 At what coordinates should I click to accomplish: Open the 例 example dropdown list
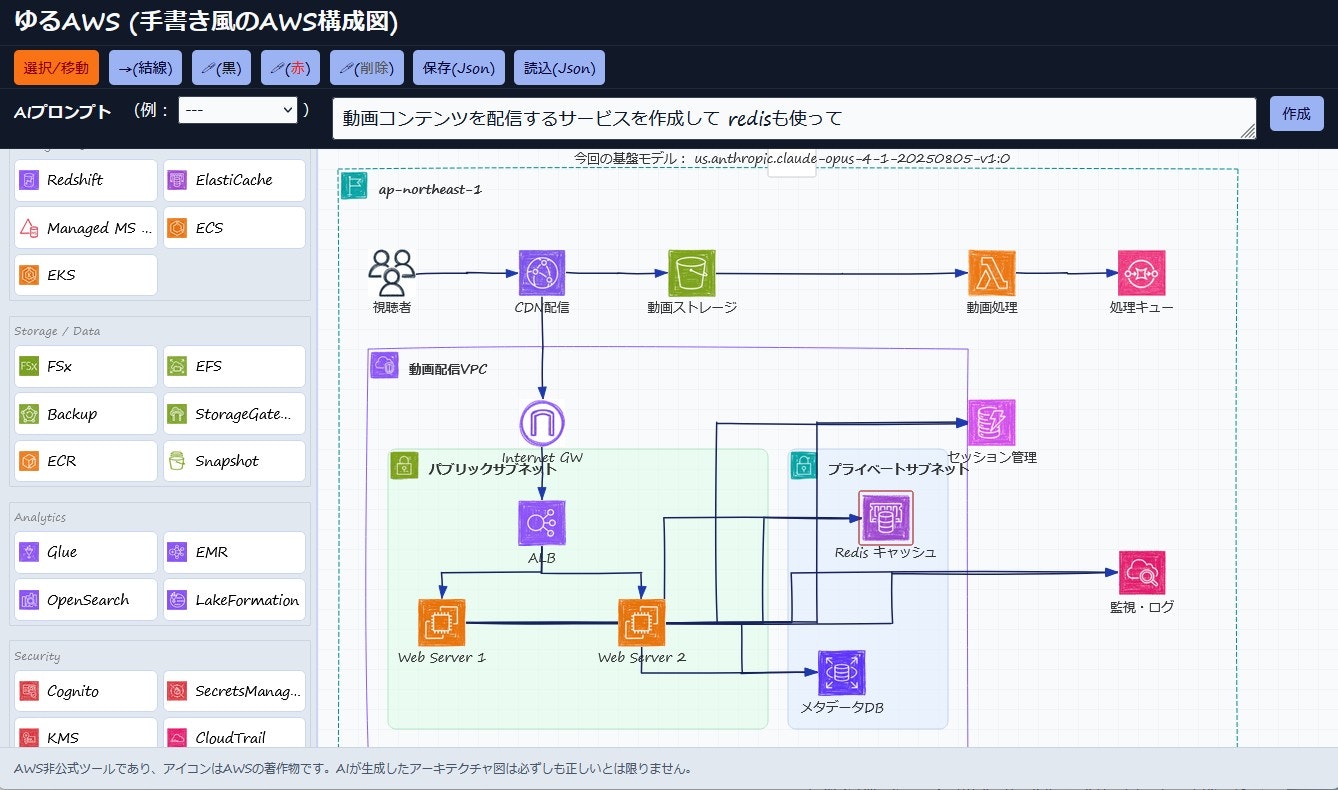coord(237,110)
